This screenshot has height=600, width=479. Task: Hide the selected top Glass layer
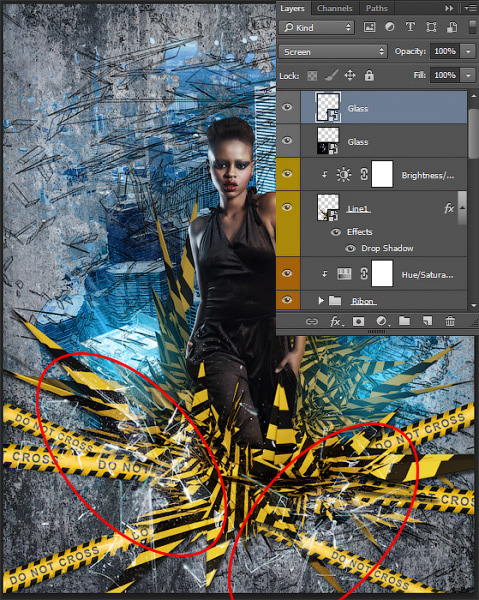(287, 107)
